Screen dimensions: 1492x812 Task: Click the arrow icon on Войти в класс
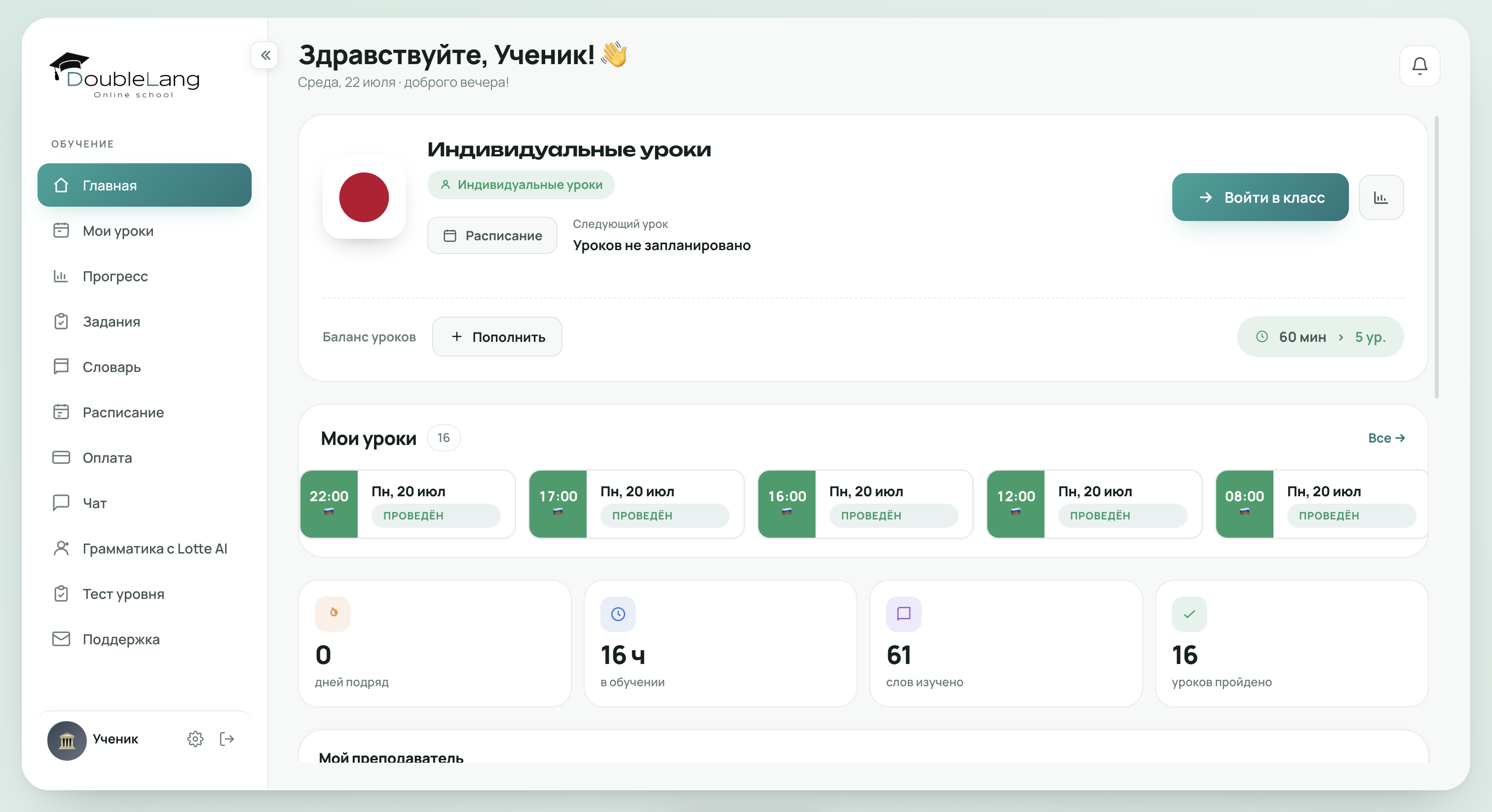[x=1205, y=197]
